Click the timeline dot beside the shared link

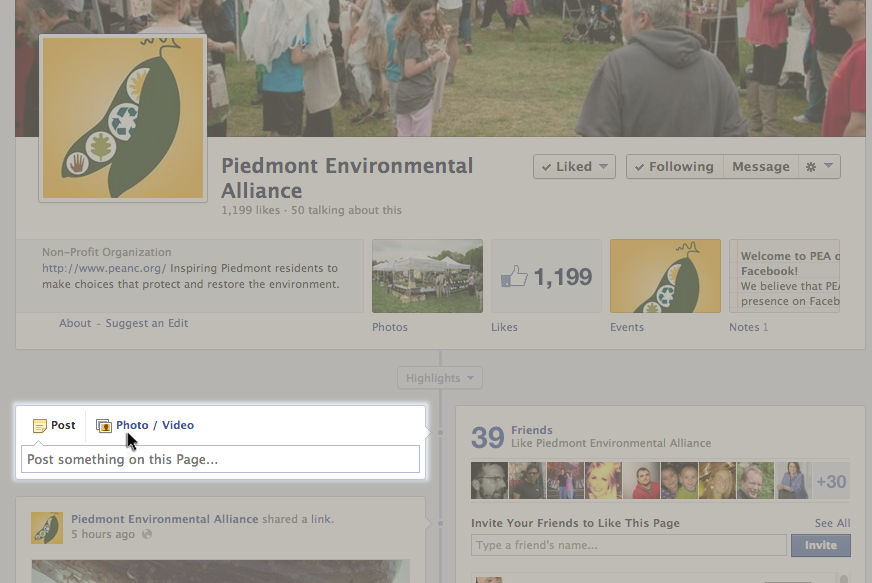pos(440,523)
